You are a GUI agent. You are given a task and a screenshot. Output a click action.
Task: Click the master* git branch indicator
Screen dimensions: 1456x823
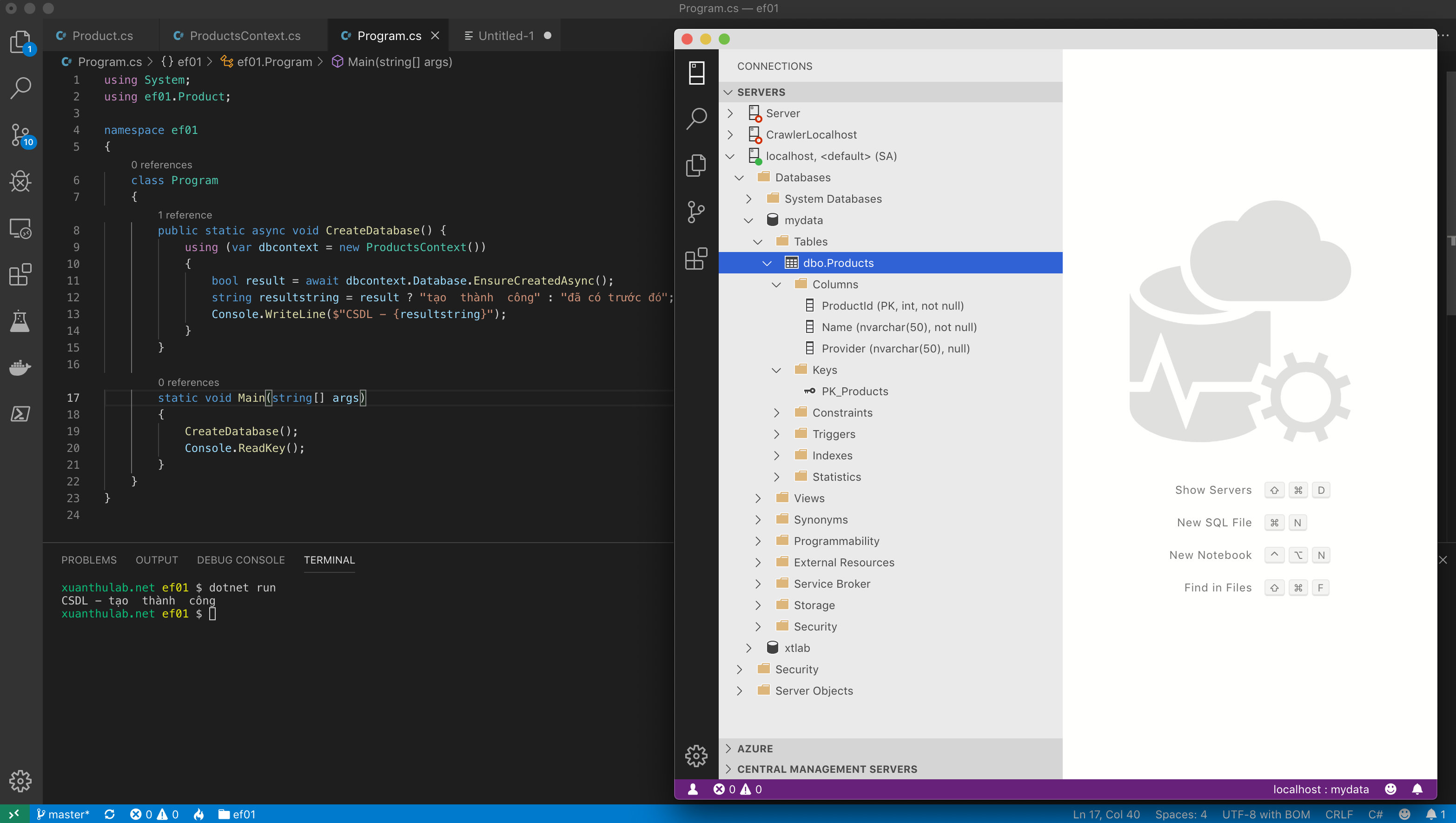[x=63, y=814]
